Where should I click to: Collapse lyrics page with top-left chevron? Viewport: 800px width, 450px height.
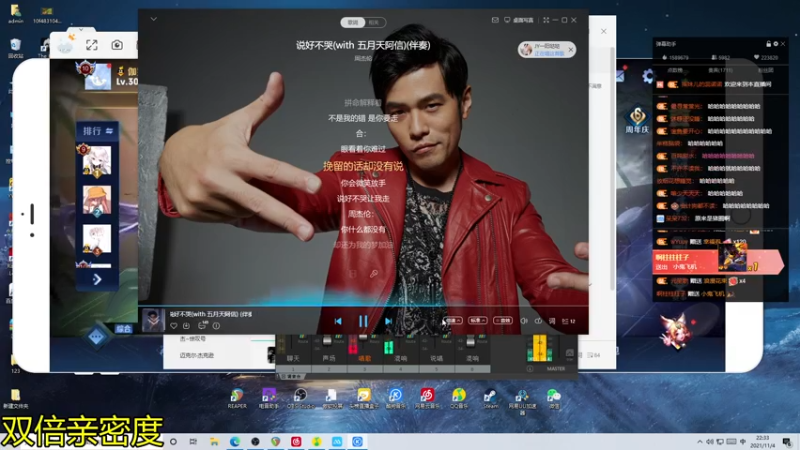coord(154,19)
